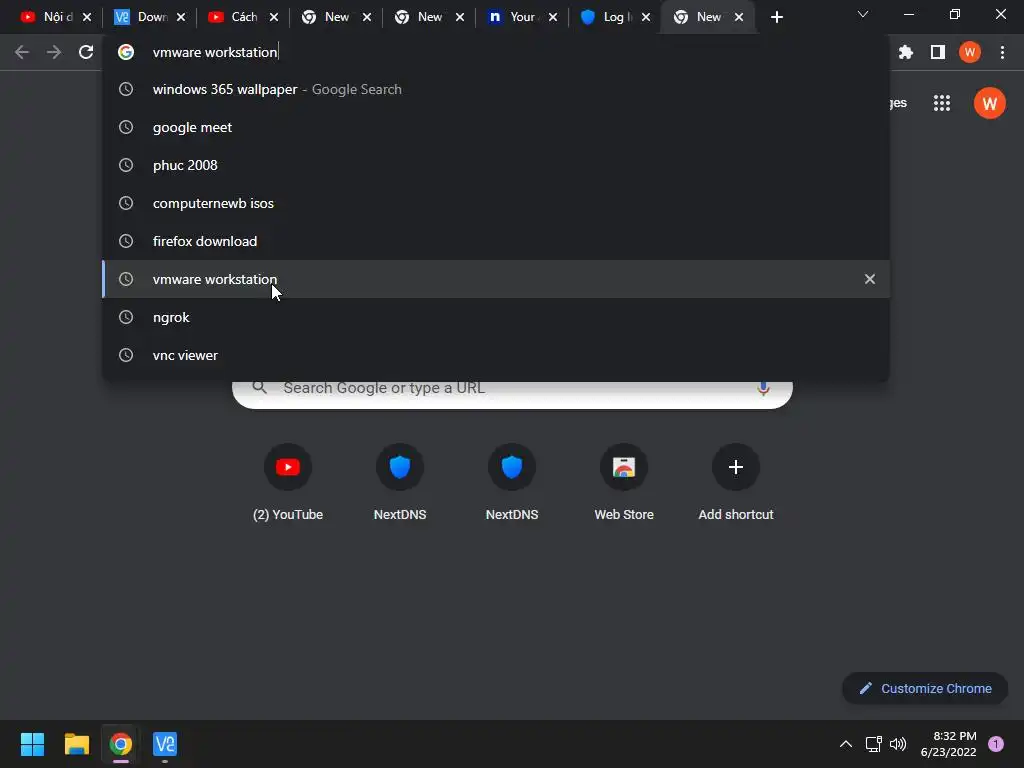
Task: Open the Chrome three-dot menu
Action: click(x=1002, y=52)
